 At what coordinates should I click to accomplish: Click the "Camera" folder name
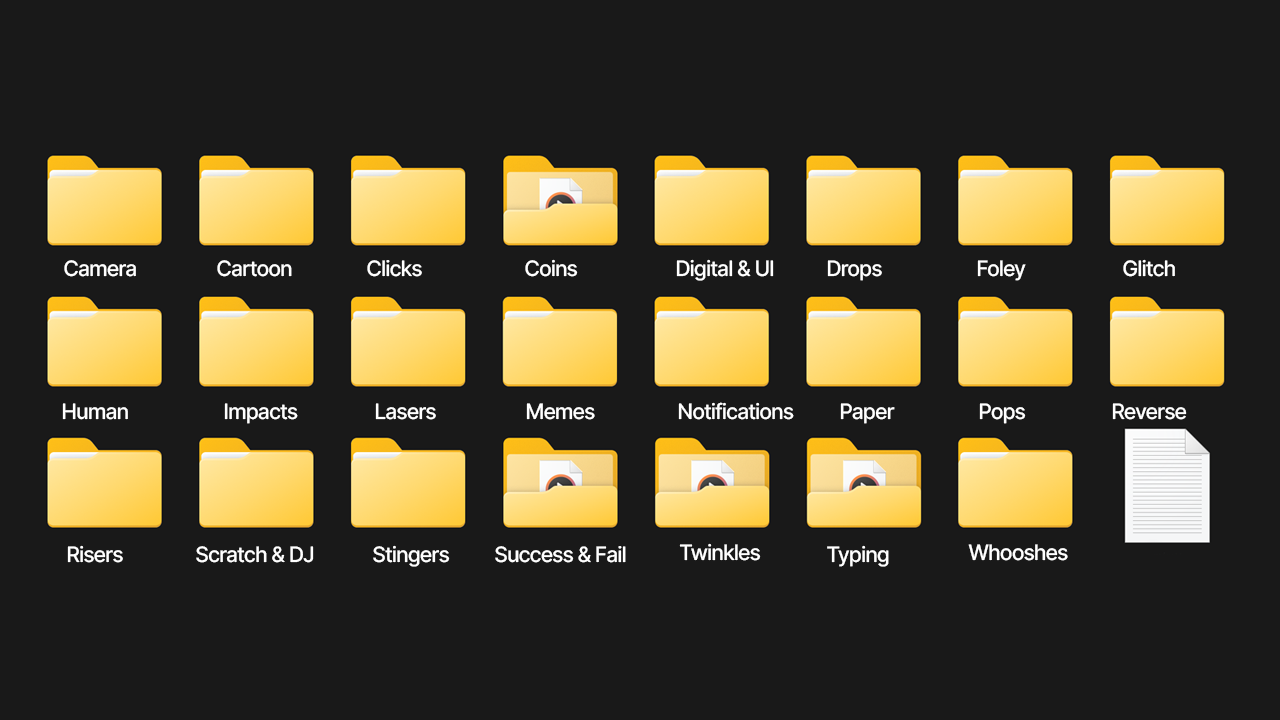[100, 269]
